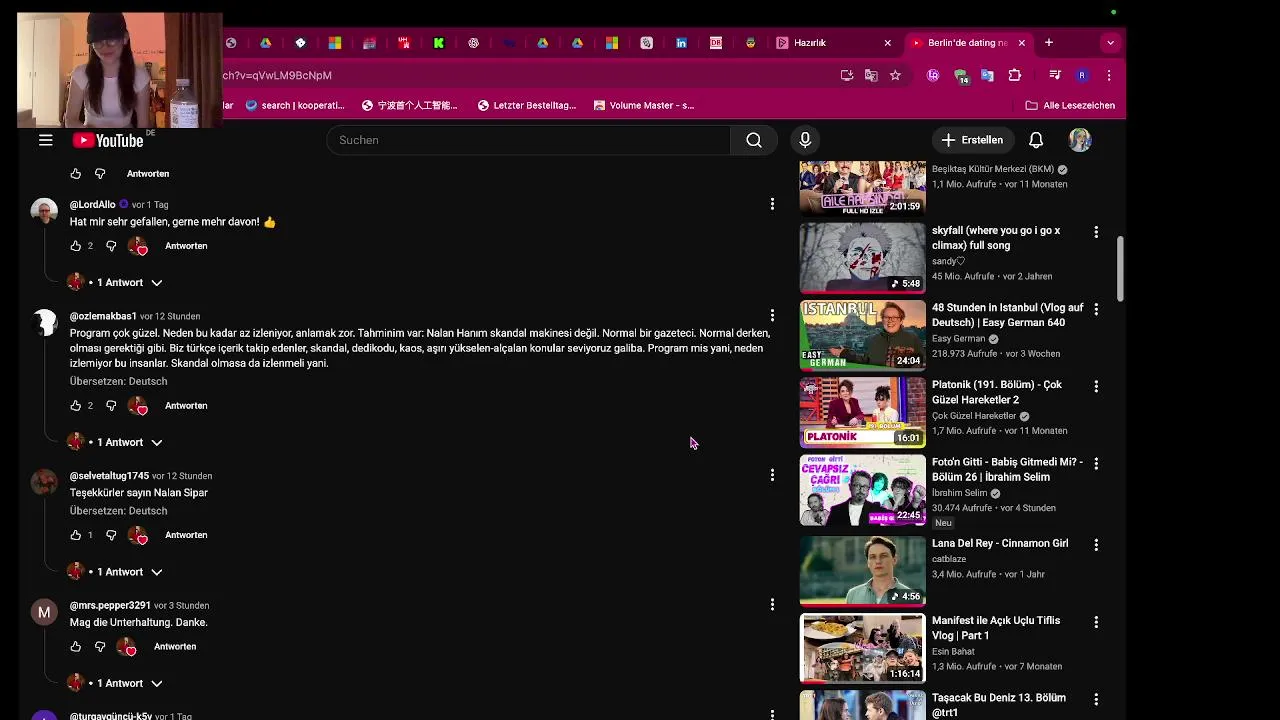Screen dimensions: 1280x720
Task: Open the Easy German Istanbul vlog thumbnail
Action: pos(862,335)
